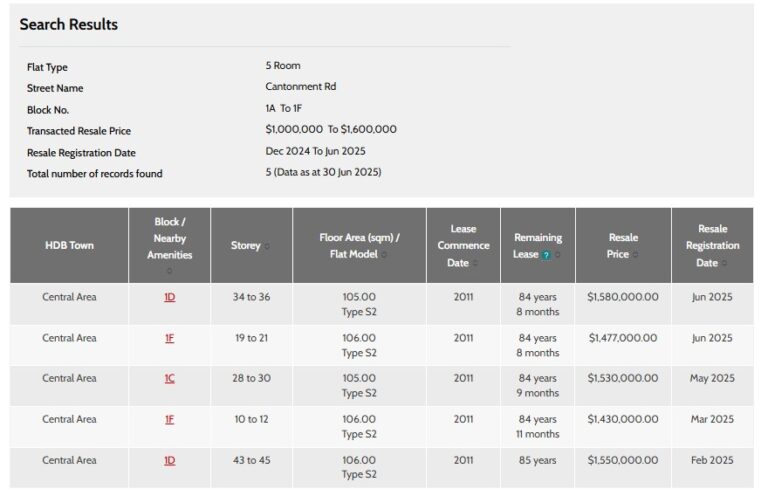Click the HDB Town column header
The height and width of the screenshot is (496, 768).
pos(69,245)
